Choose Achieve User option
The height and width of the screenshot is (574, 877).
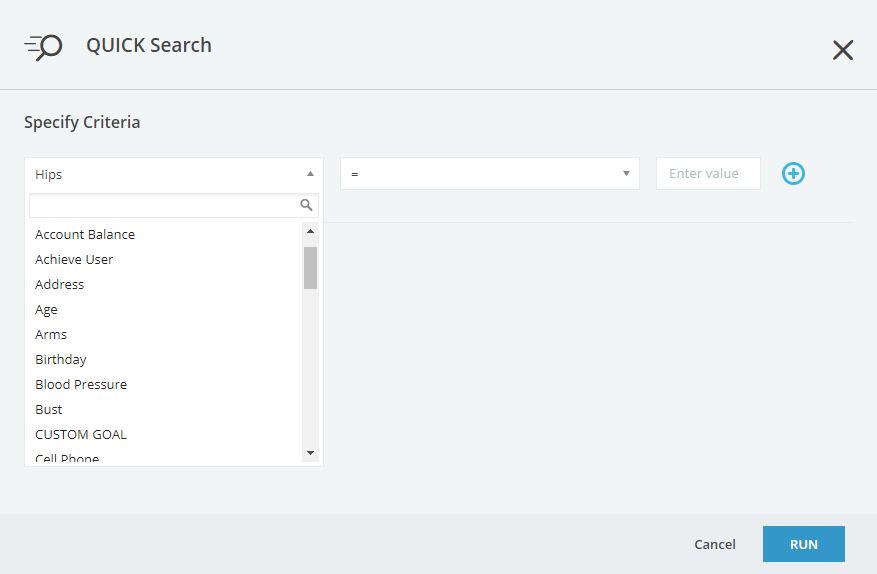click(x=74, y=260)
